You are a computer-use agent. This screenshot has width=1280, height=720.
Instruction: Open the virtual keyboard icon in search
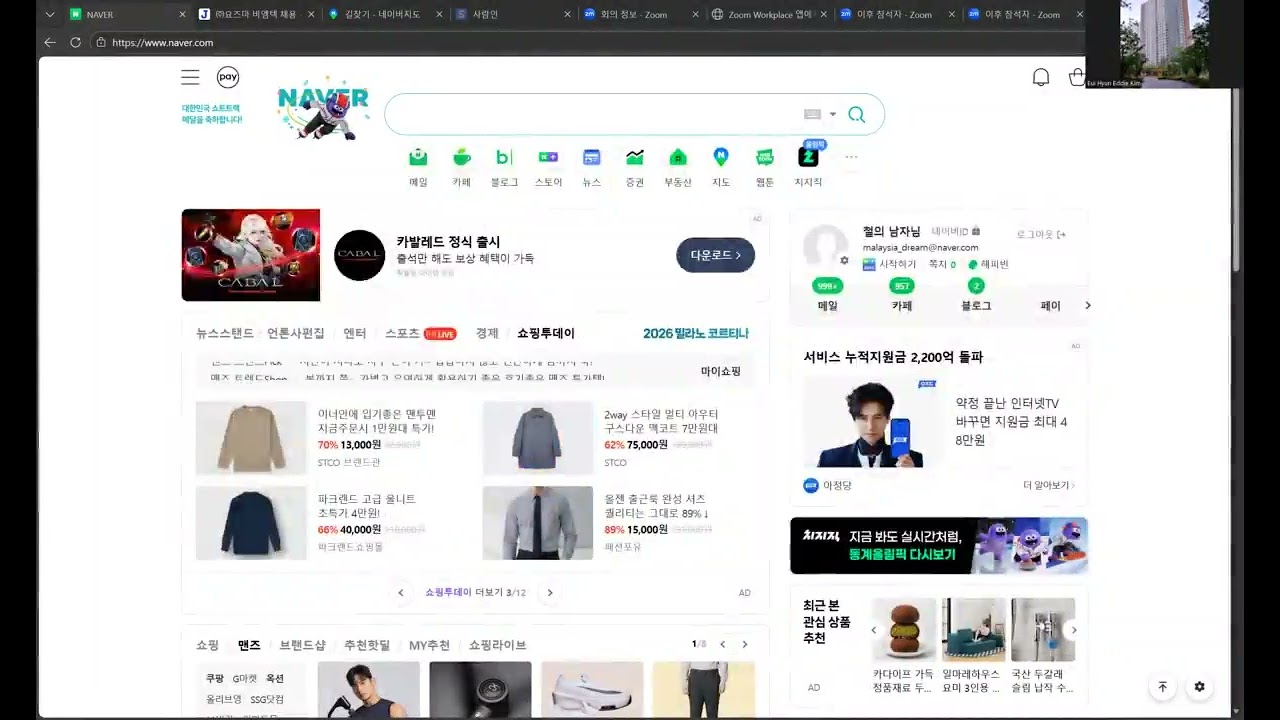812,114
